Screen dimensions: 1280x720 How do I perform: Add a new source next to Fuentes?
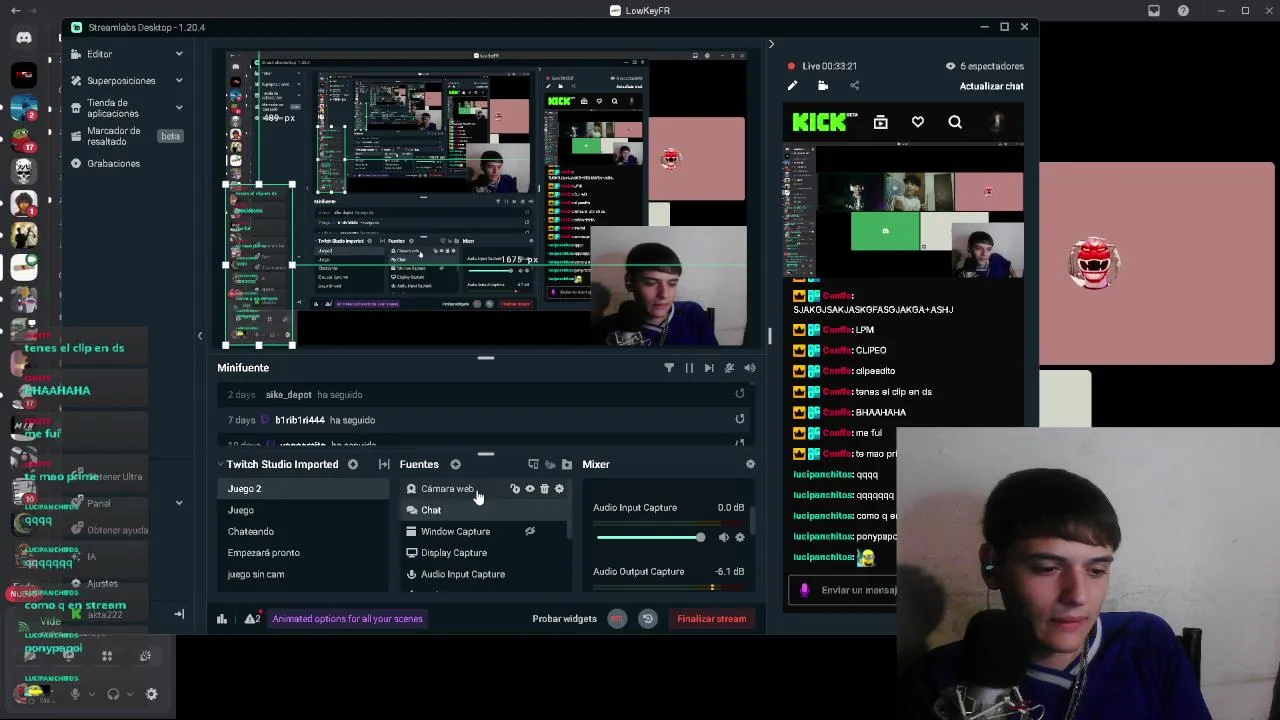click(x=455, y=464)
